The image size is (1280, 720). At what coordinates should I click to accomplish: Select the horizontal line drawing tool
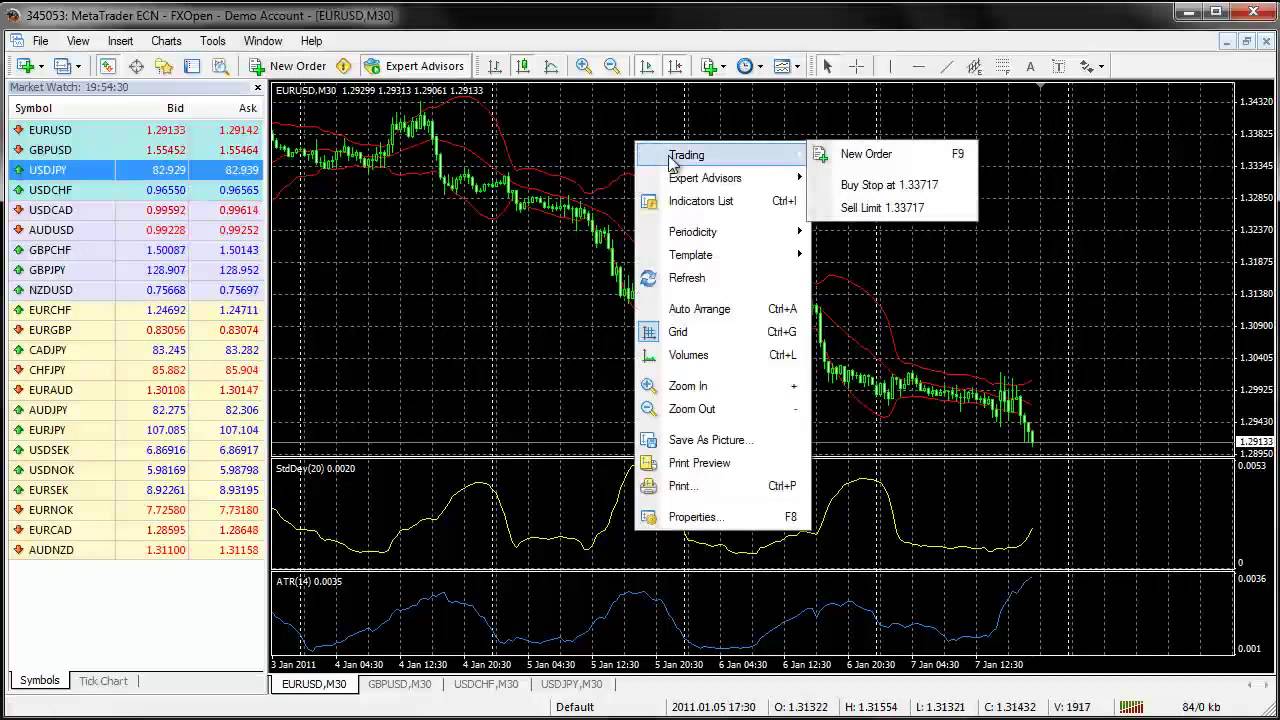pyautogui.click(x=918, y=66)
